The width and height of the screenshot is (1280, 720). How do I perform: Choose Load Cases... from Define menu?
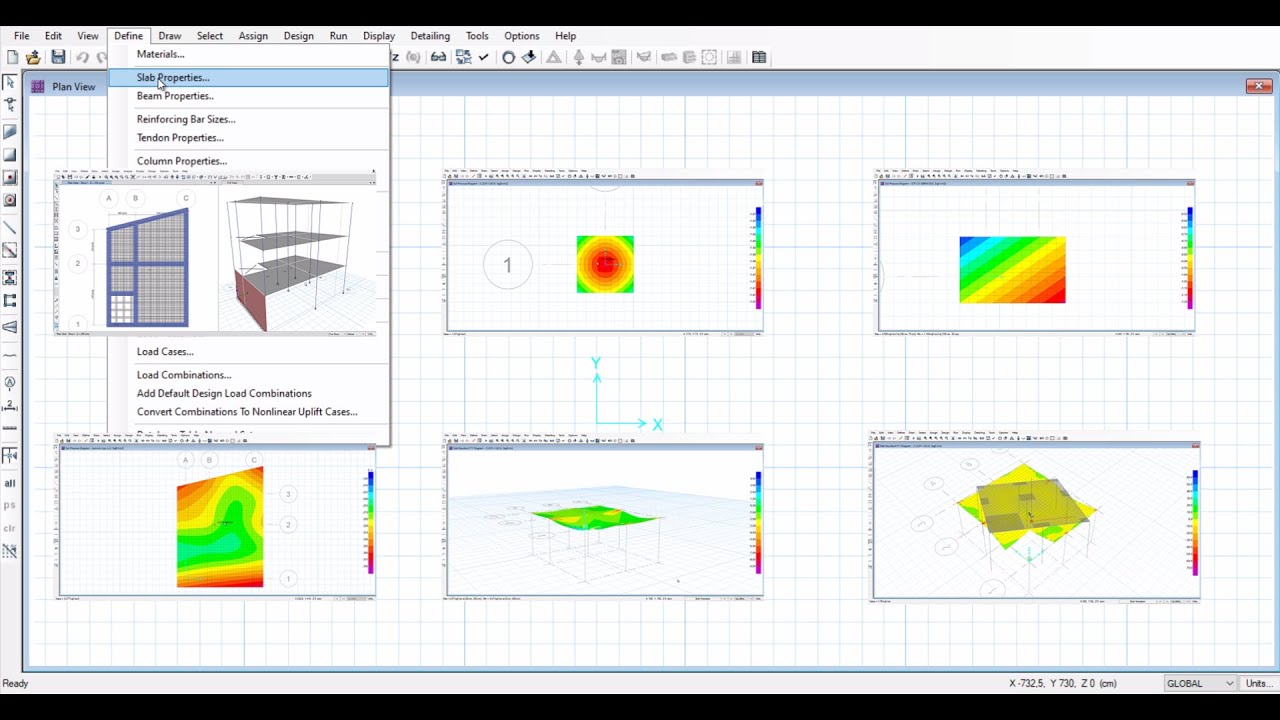point(165,352)
